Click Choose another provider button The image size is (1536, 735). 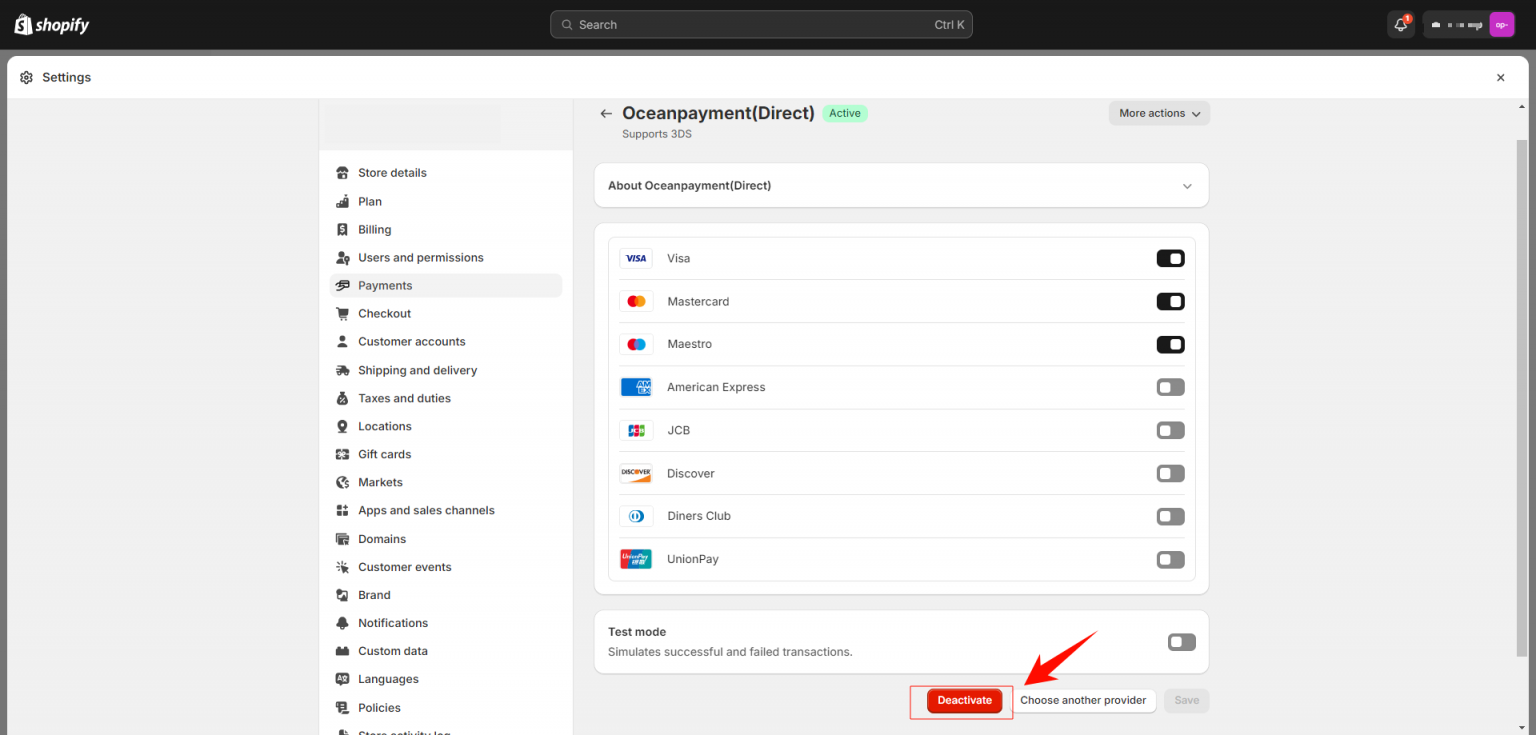[1082, 701]
